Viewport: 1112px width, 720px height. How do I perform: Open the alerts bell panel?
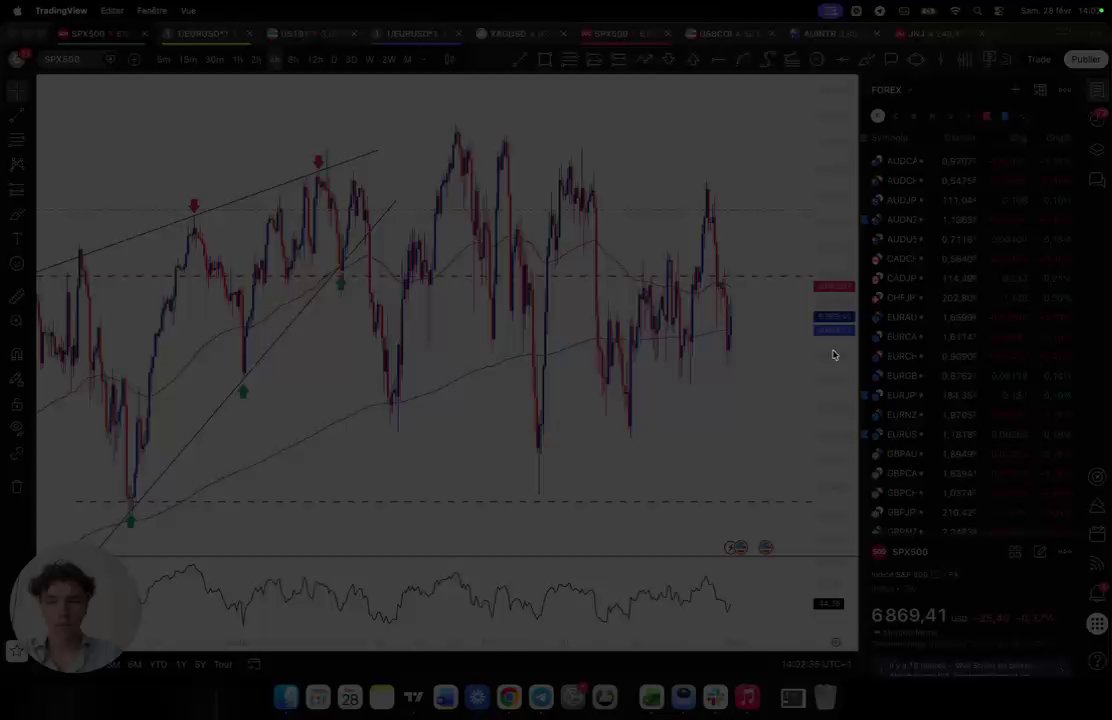click(x=1097, y=593)
